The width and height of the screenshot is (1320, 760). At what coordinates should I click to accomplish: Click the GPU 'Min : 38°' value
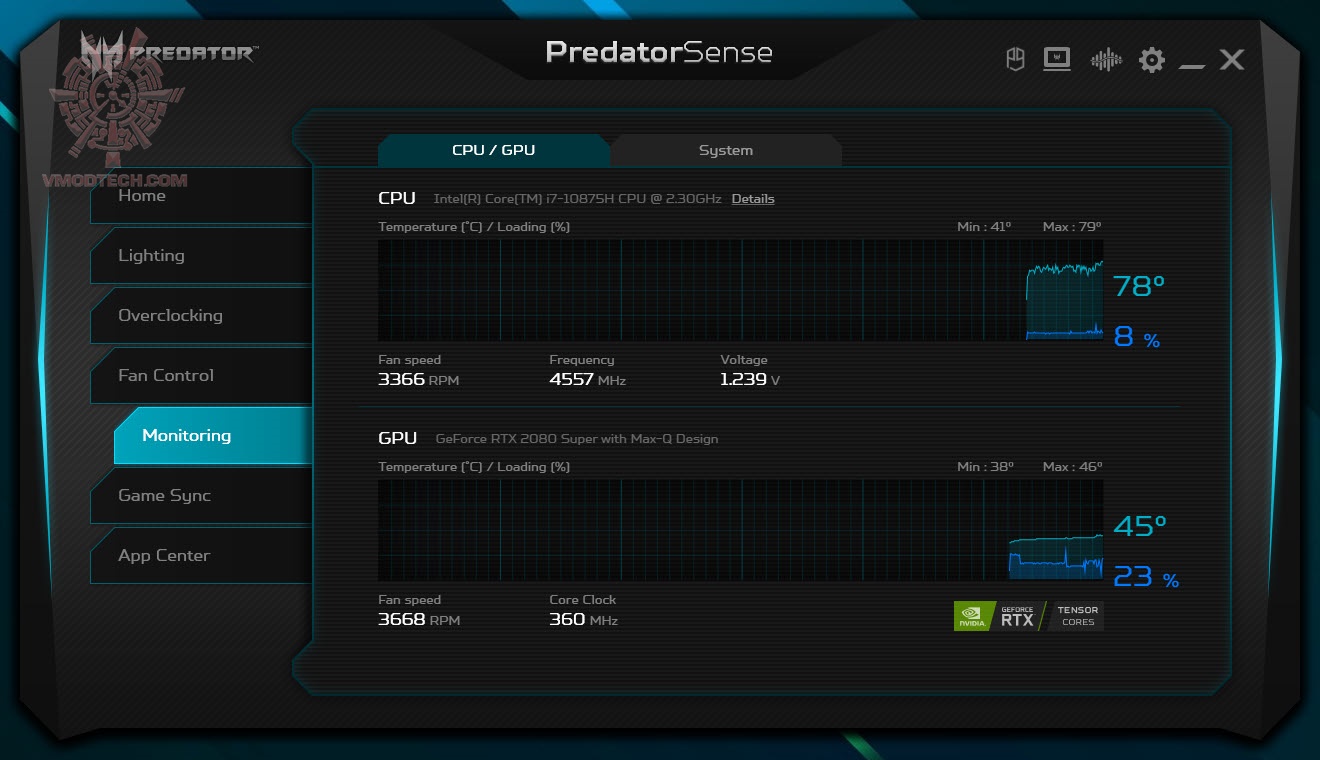tap(985, 467)
